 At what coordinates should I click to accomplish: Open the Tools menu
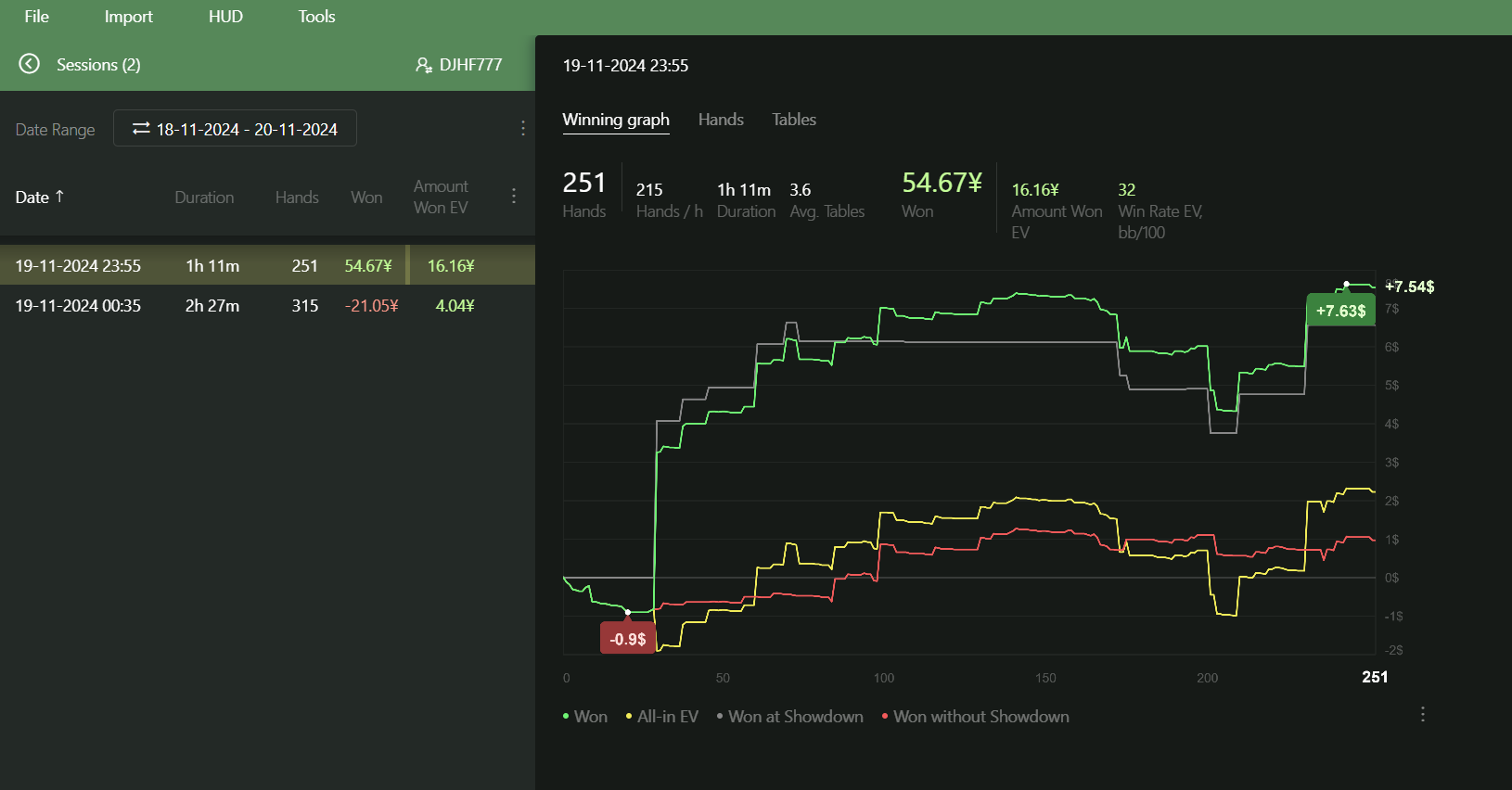316,17
